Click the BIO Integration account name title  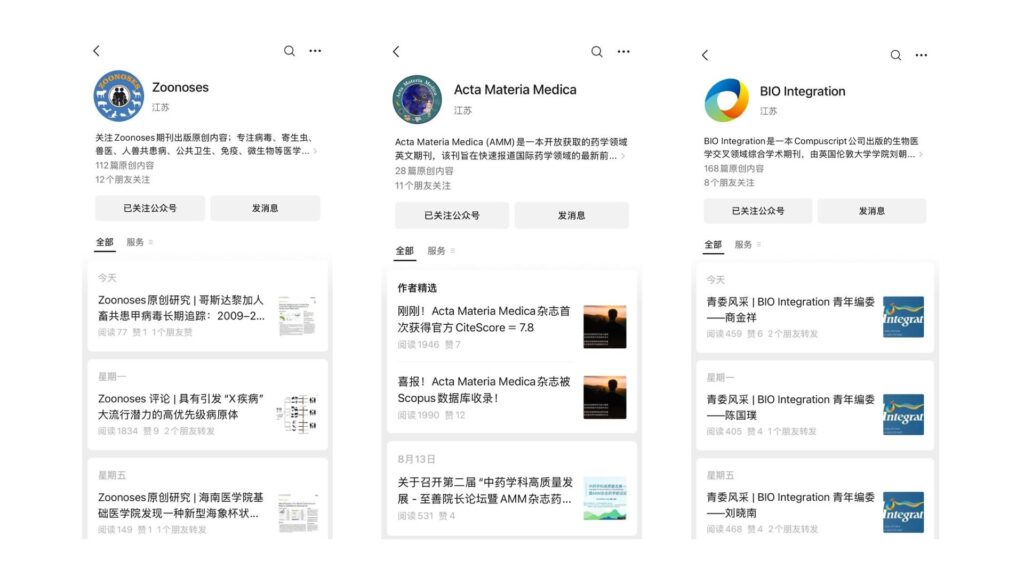coord(803,91)
